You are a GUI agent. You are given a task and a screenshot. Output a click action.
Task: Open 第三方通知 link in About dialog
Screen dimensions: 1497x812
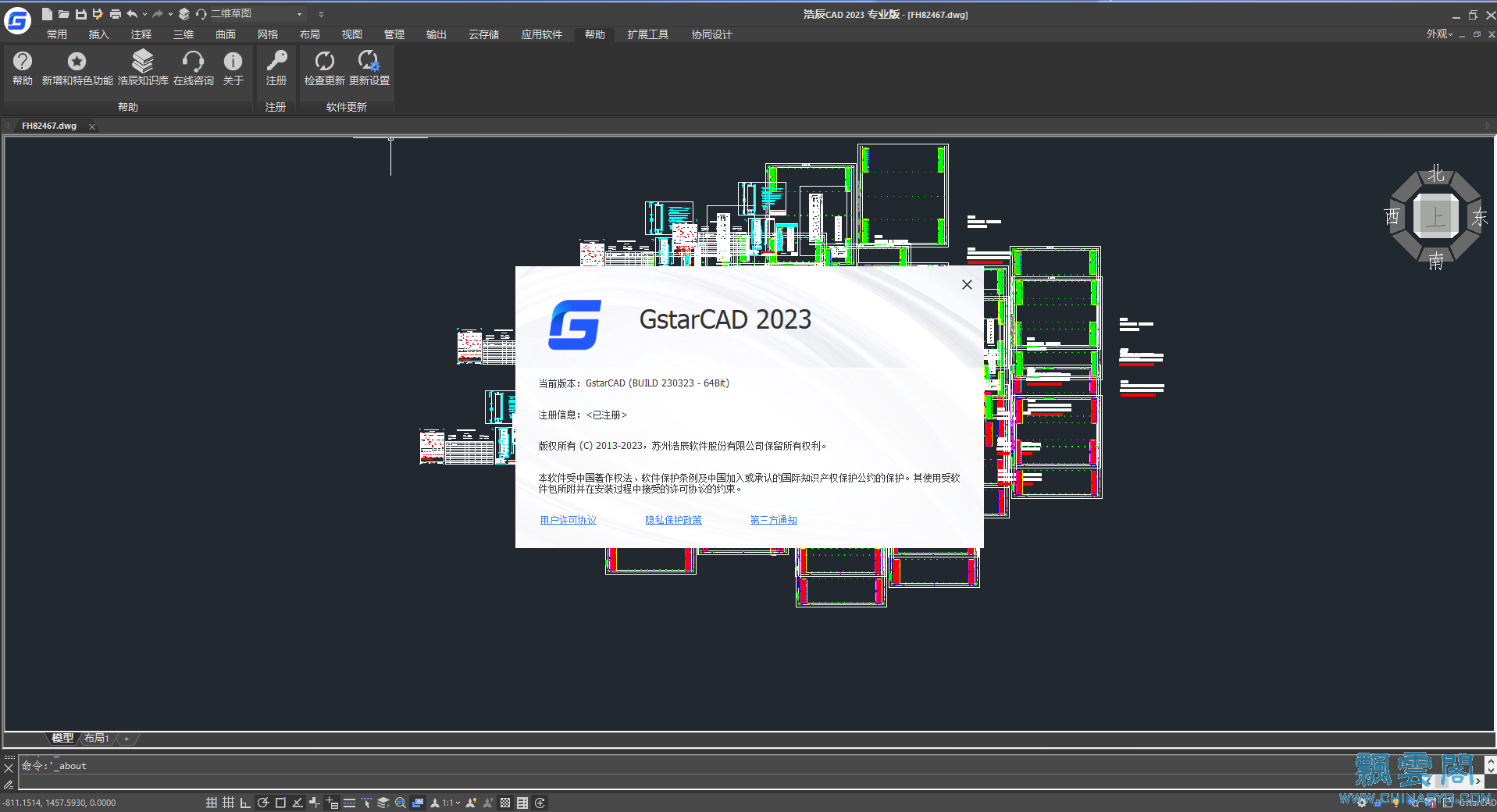pos(774,520)
